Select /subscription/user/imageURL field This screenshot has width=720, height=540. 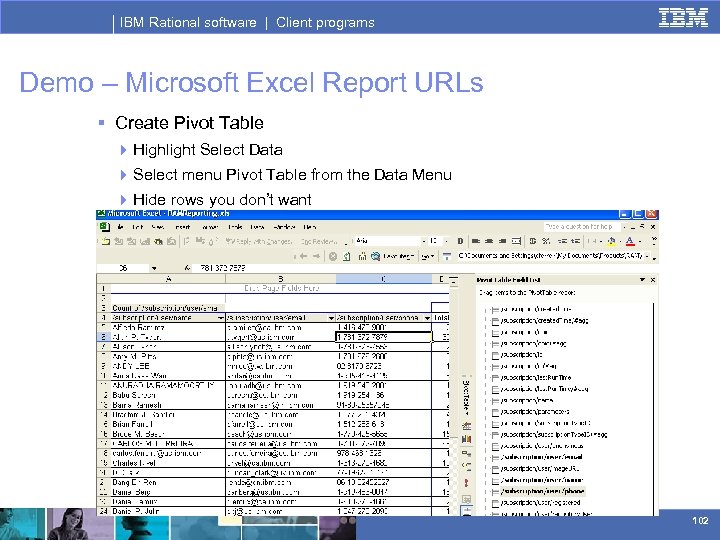click(x=540, y=468)
